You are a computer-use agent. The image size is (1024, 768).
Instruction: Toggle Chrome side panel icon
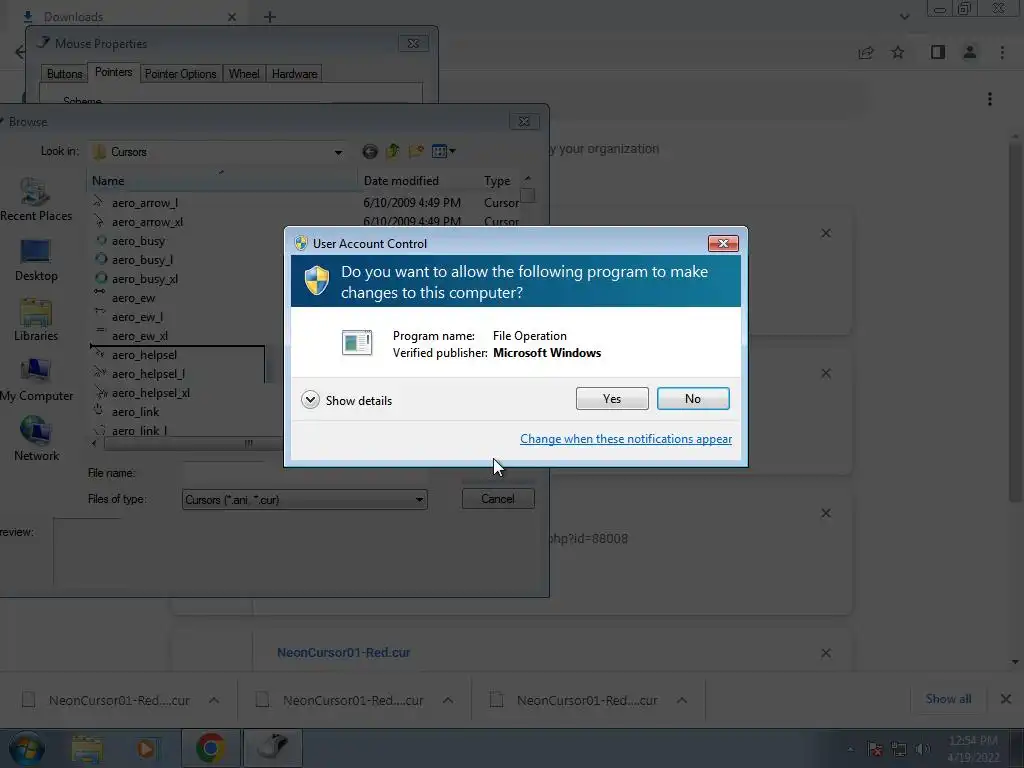tap(938, 52)
